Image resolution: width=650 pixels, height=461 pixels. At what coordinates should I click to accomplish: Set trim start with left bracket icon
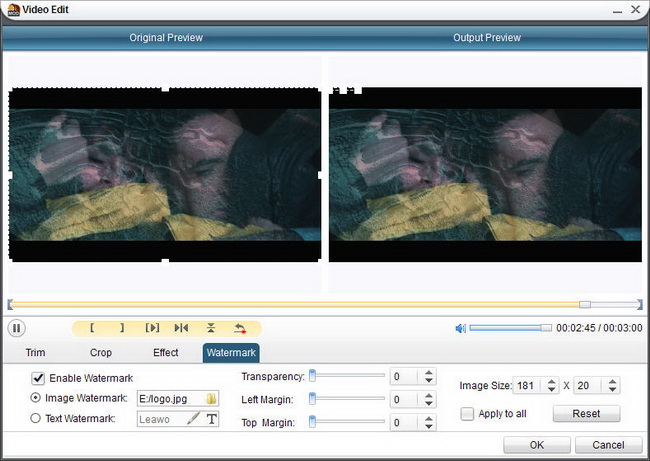pyautogui.click(x=92, y=328)
